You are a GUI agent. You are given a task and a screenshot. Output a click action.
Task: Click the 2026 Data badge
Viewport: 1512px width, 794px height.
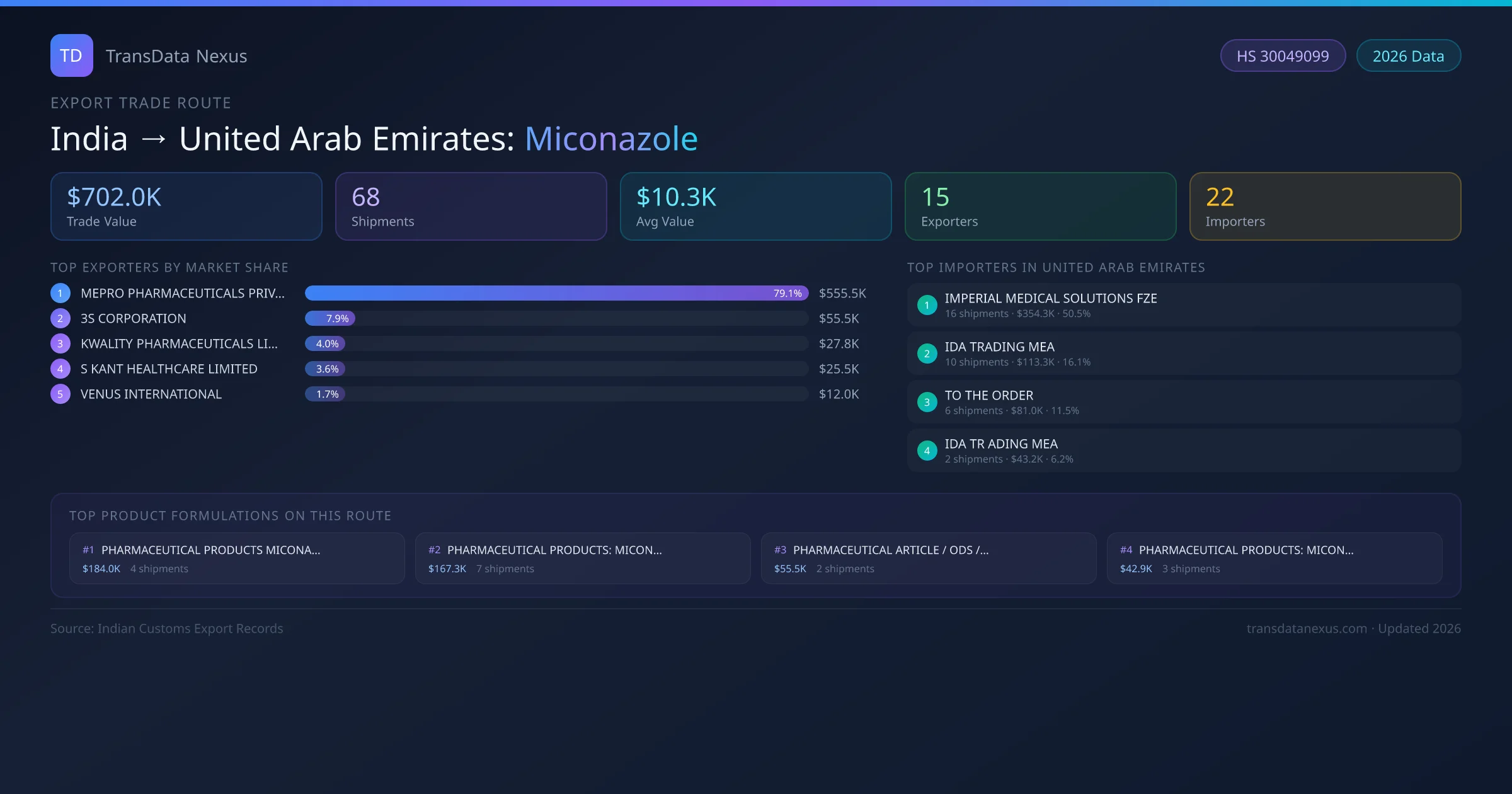[x=1407, y=56]
